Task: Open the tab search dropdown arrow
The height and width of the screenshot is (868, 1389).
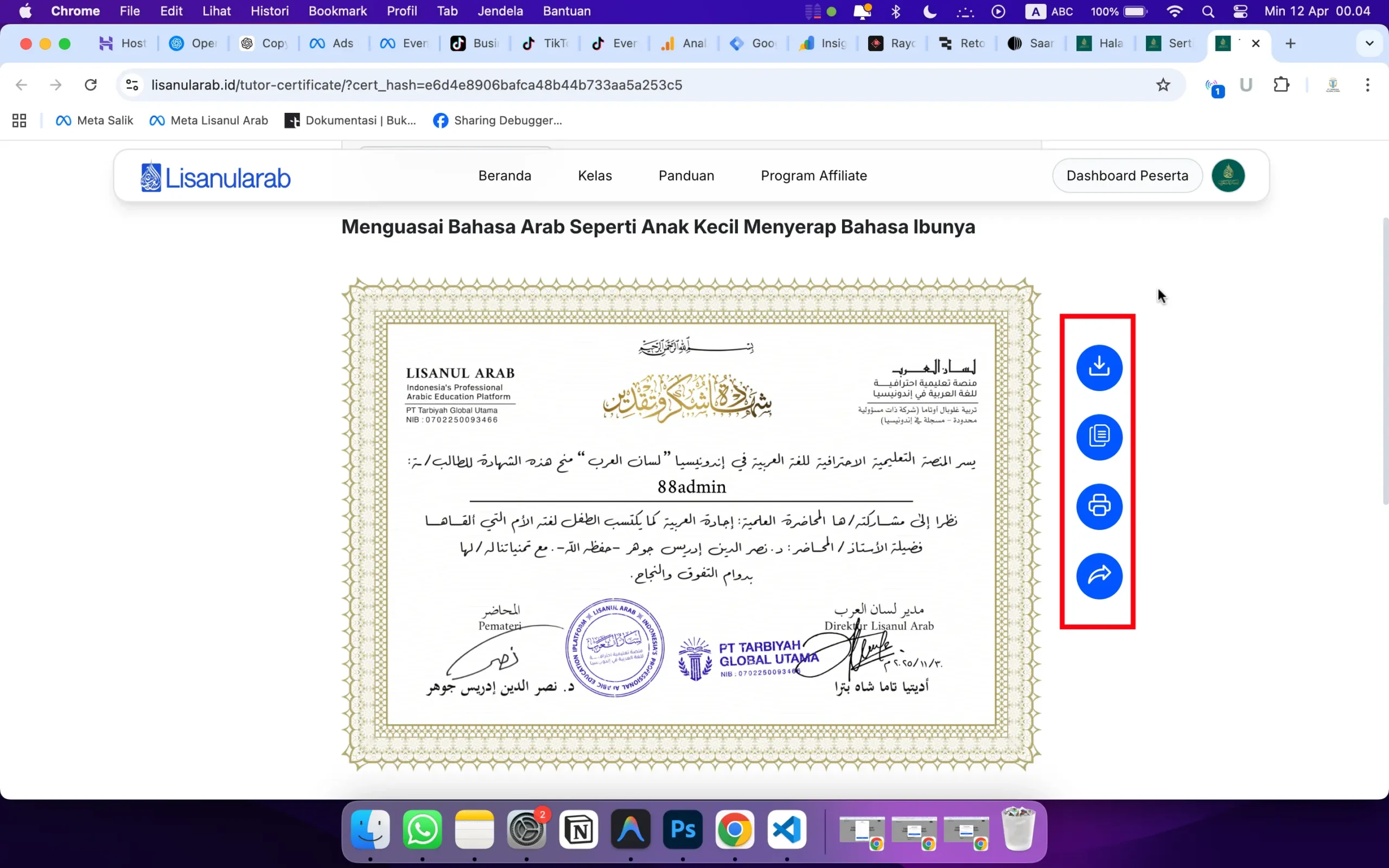Action: tap(1369, 43)
